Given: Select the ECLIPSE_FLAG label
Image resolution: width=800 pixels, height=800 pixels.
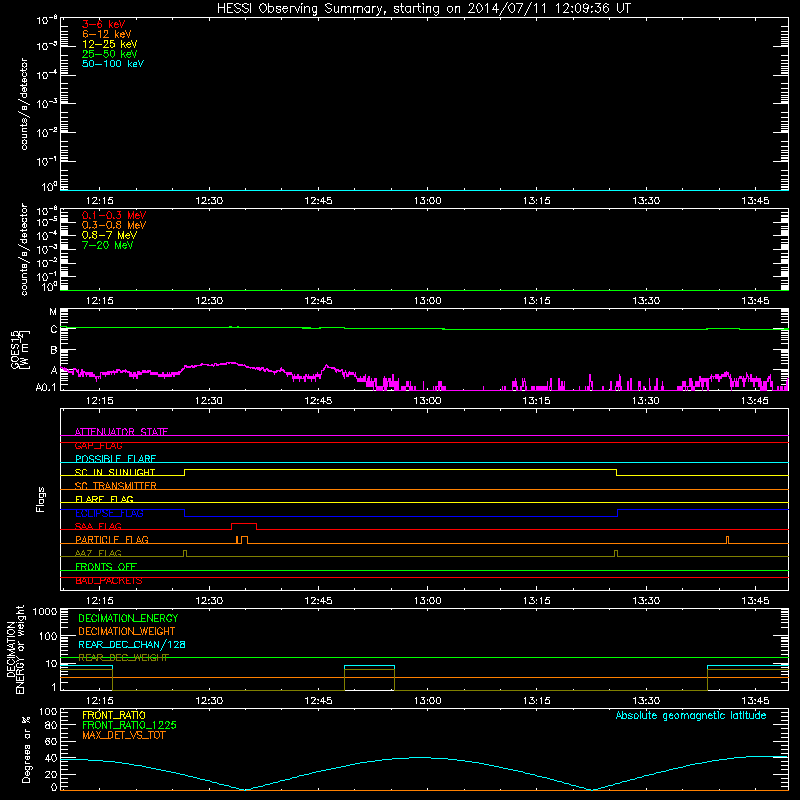Looking at the screenshot, I should pos(109,513).
